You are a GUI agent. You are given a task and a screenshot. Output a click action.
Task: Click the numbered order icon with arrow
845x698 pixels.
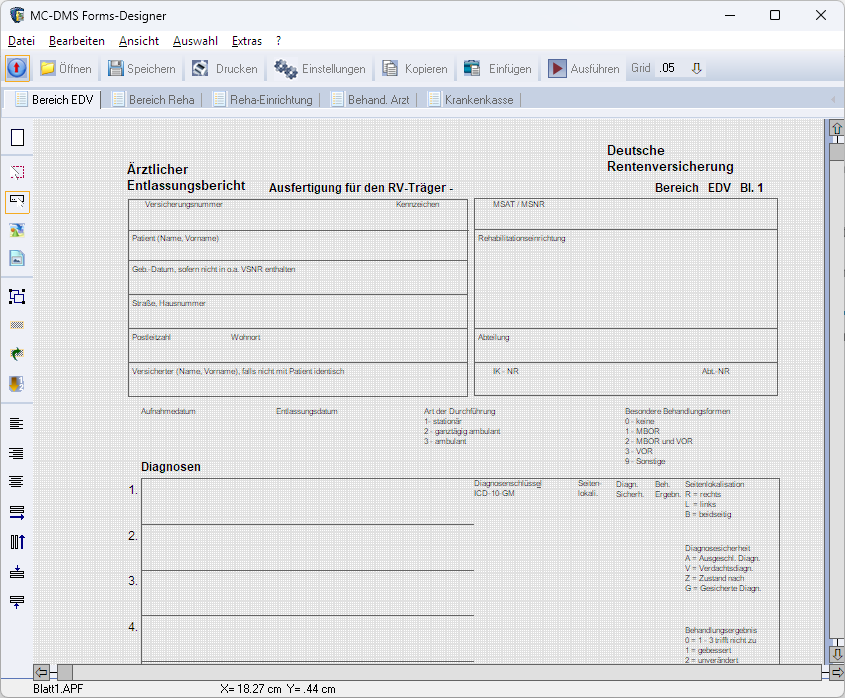[17, 383]
